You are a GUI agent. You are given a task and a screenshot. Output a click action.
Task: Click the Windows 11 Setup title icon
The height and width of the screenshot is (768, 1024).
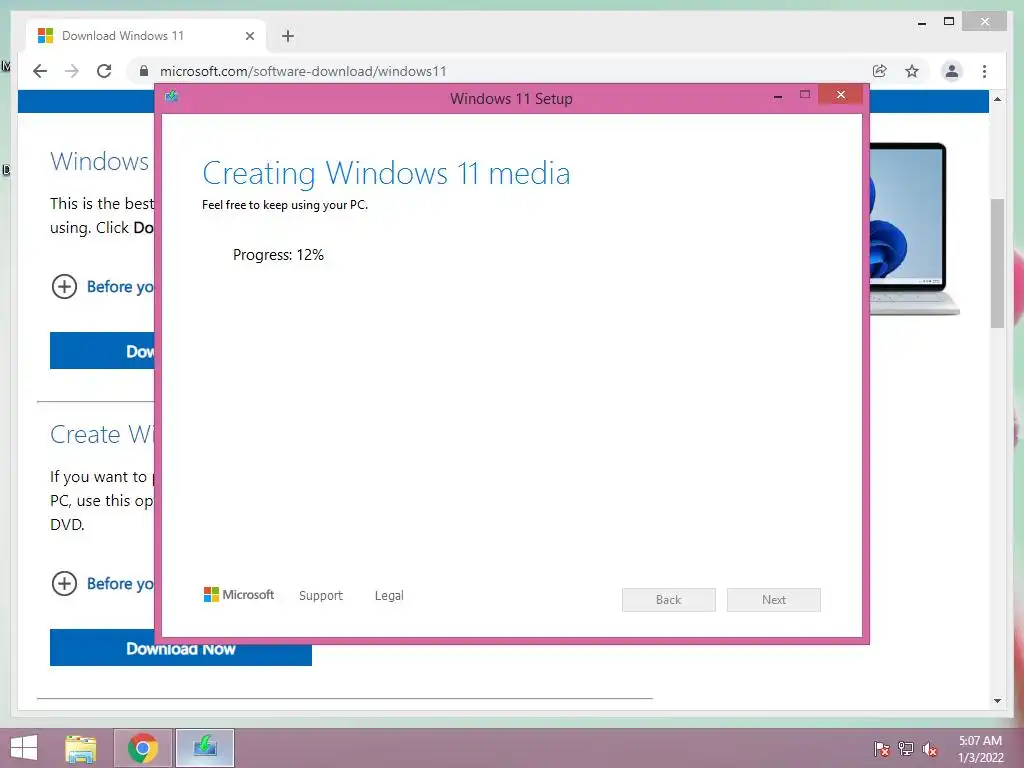click(172, 97)
